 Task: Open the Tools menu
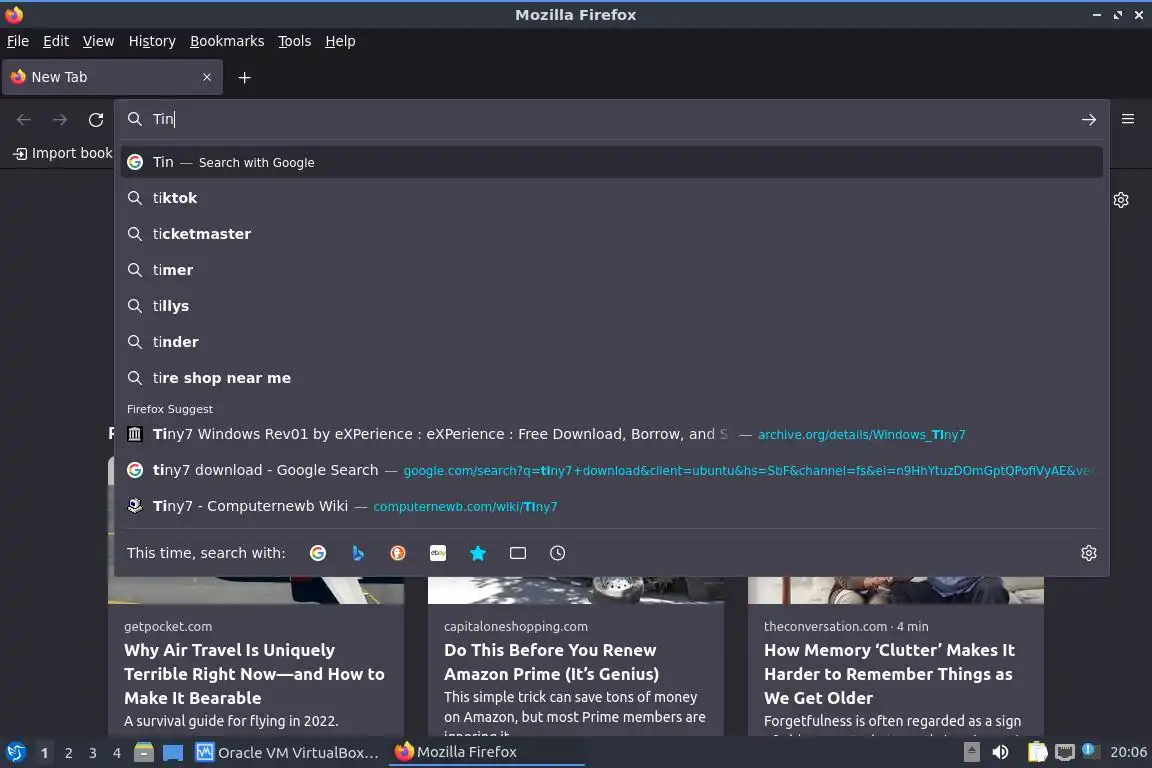295,41
